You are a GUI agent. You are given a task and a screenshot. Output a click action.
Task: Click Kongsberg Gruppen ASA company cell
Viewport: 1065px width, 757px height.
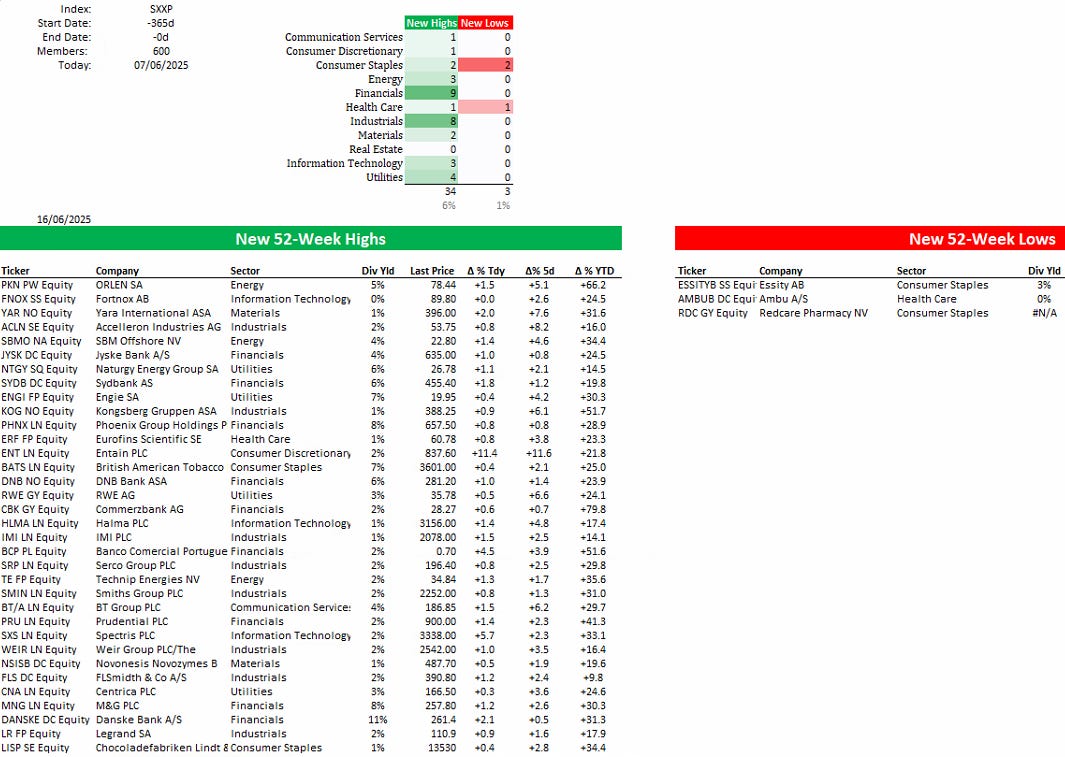tap(156, 411)
